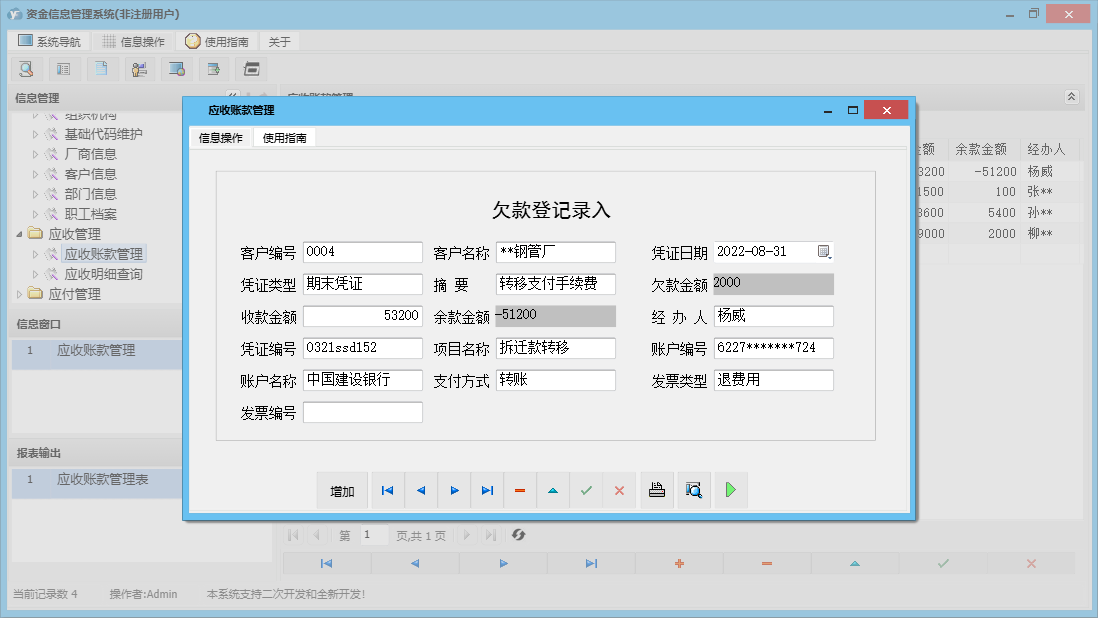Open the print icon in the dialog
Image resolution: width=1098 pixels, height=618 pixels.
[657, 490]
